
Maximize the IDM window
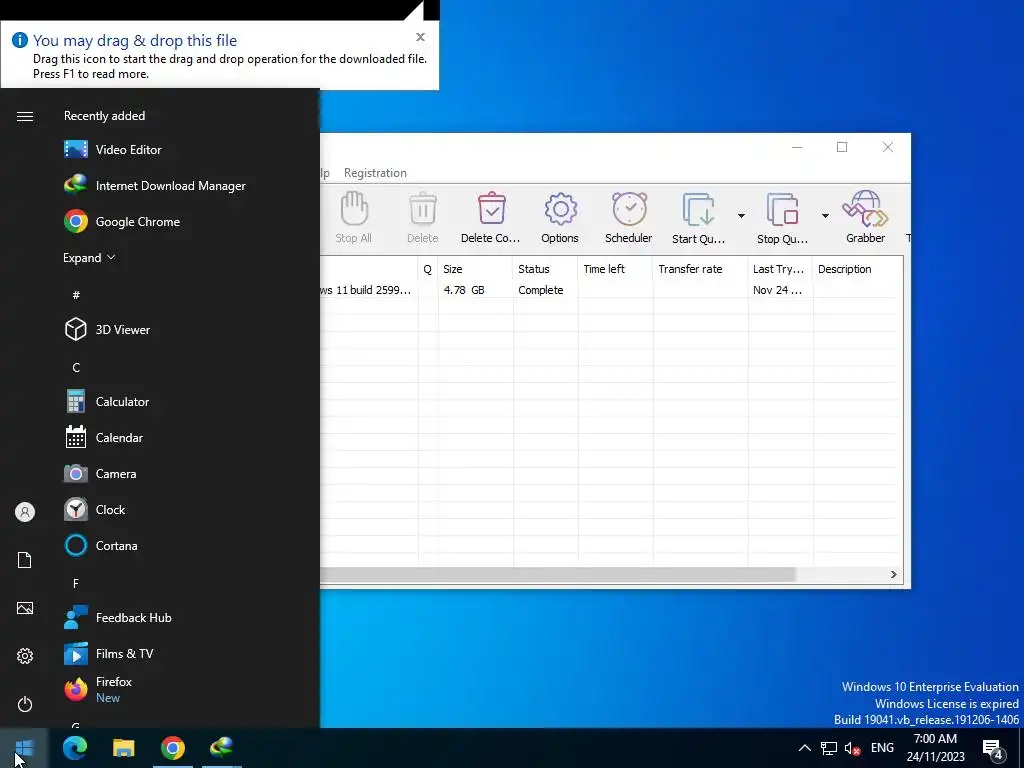coord(842,147)
